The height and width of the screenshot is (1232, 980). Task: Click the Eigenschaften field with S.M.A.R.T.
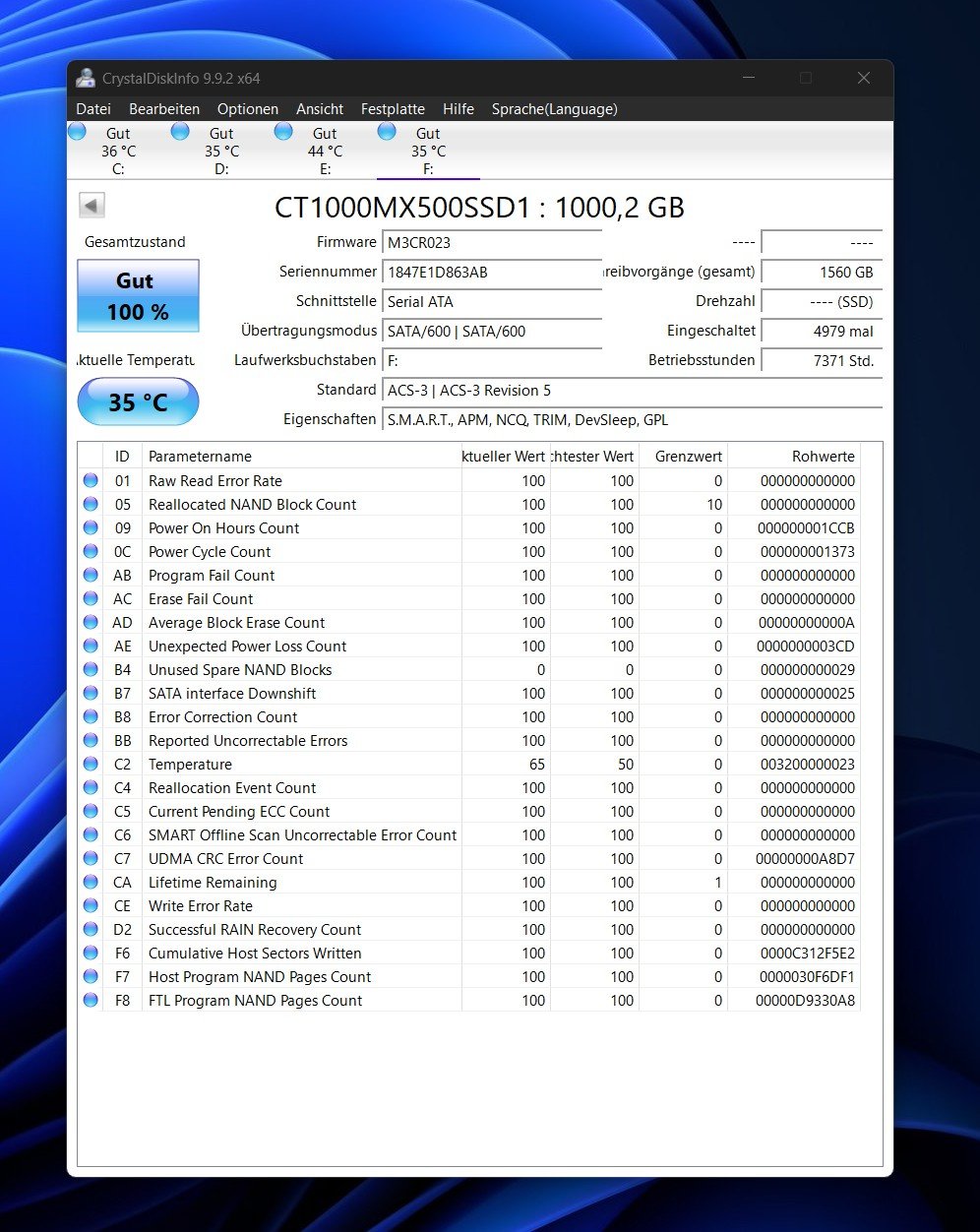point(632,419)
